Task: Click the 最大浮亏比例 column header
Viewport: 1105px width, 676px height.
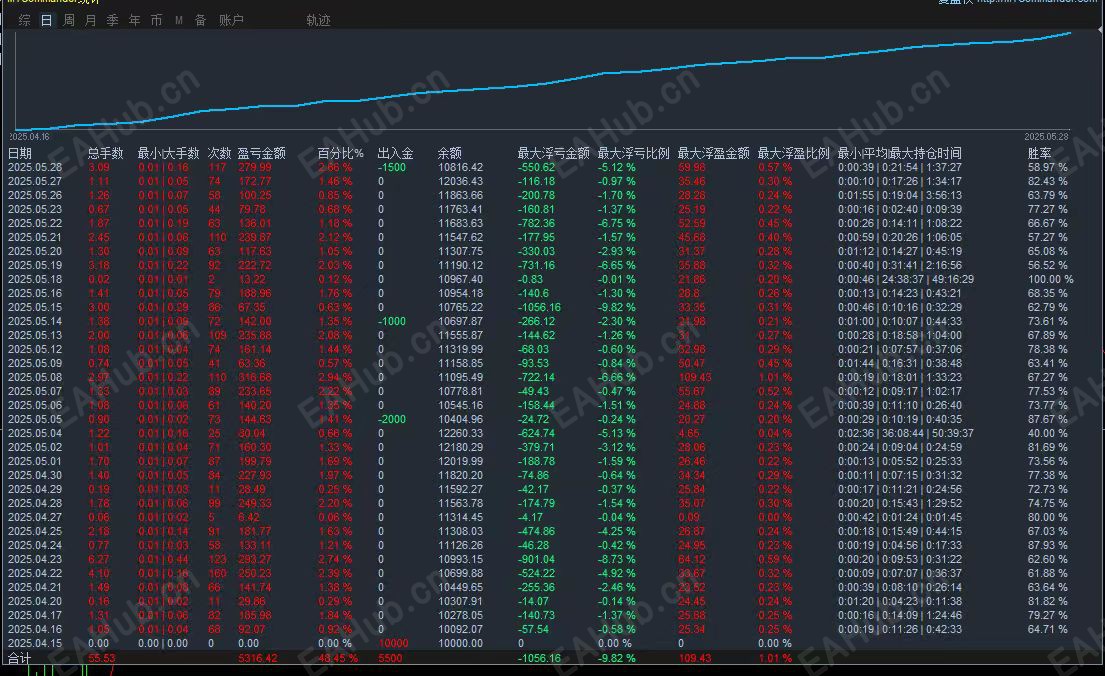Action: tap(634, 153)
